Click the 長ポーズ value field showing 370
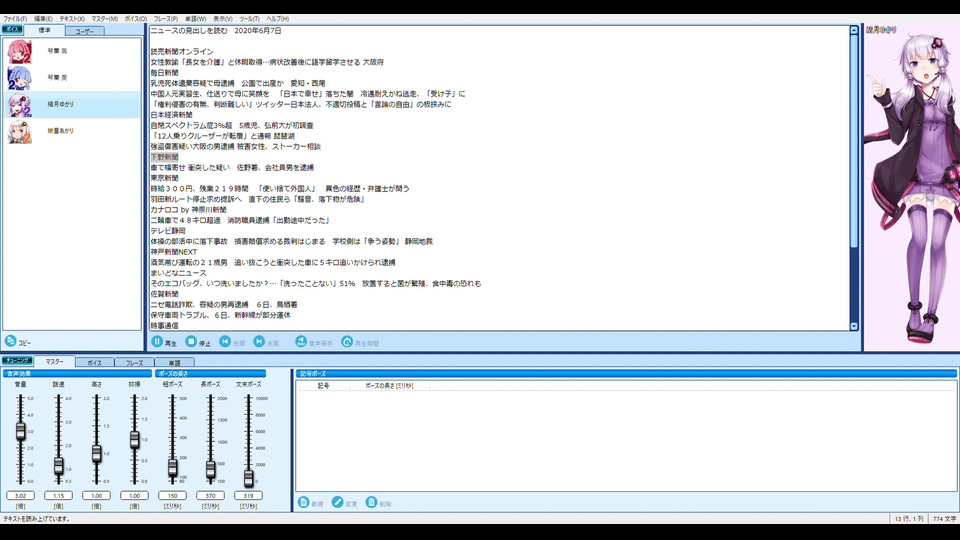This screenshot has width=960, height=540. [x=210, y=495]
